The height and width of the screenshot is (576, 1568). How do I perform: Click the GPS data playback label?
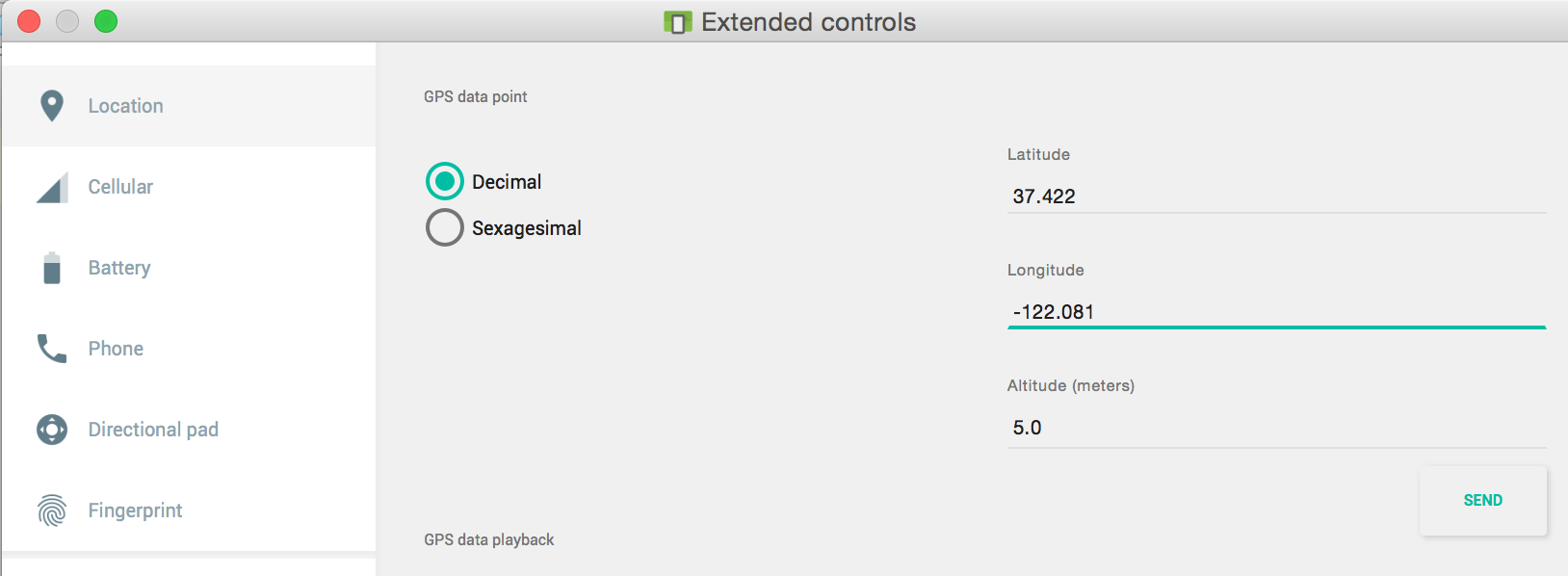[488, 539]
